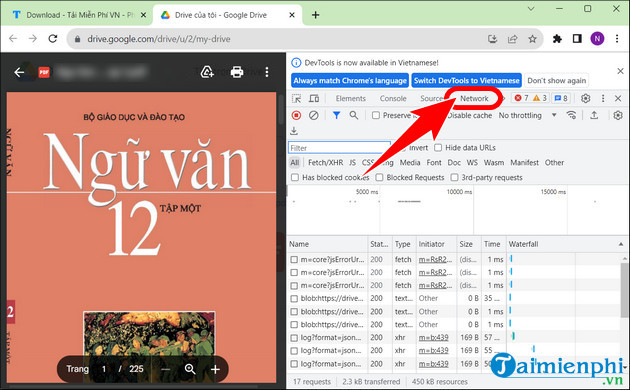Stop recording the network log
Viewport: 630px width, 390px height.
coord(297,116)
